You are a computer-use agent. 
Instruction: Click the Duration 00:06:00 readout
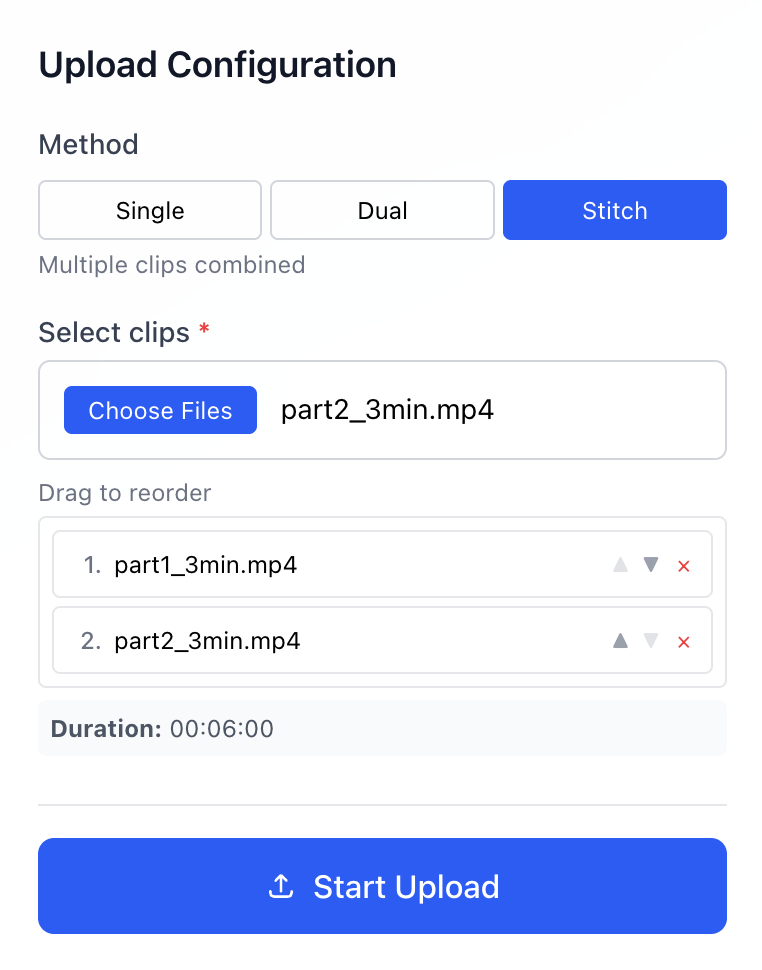tap(160, 728)
